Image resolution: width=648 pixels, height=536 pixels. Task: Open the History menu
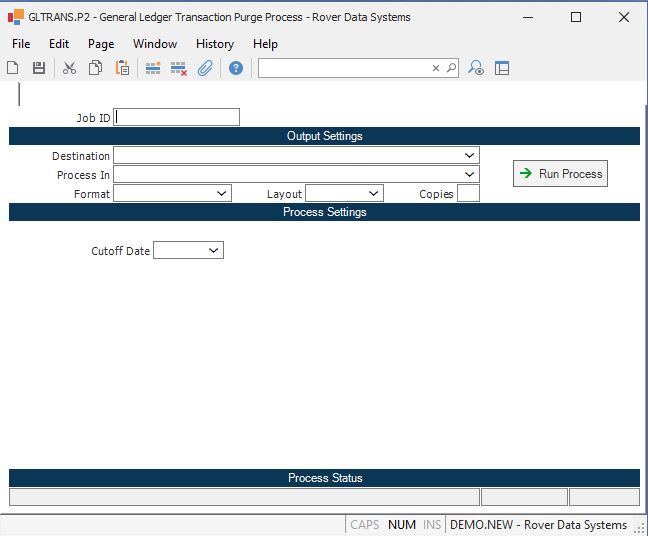(214, 44)
